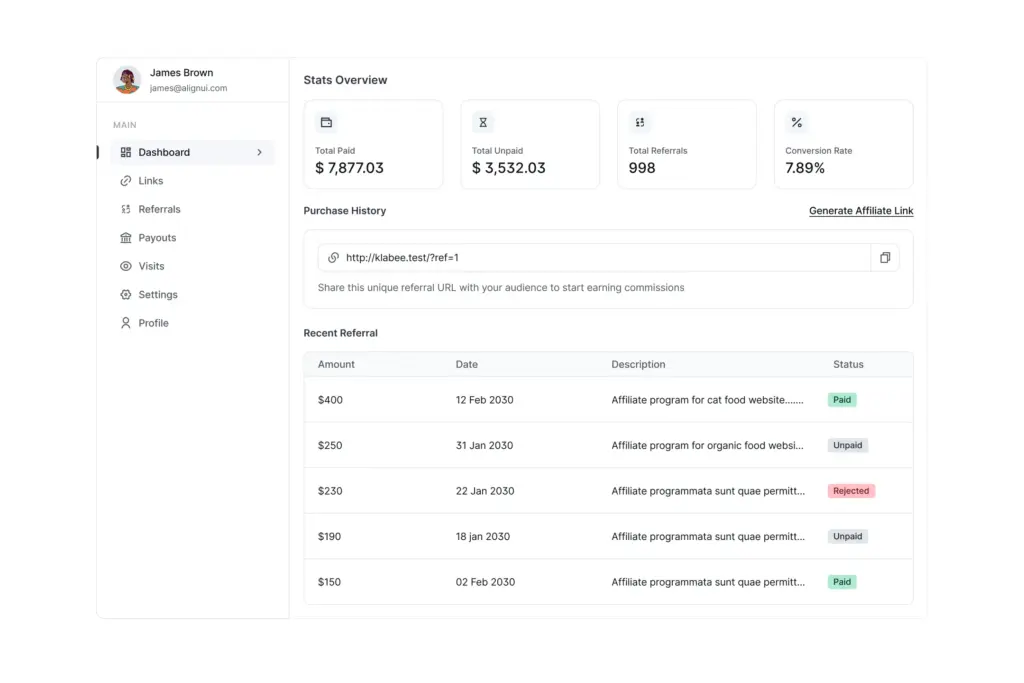This screenshot has width=1024, height=683.
Task: Click the wallet icon on the Total Paid card
Action: tap(326, 122)
